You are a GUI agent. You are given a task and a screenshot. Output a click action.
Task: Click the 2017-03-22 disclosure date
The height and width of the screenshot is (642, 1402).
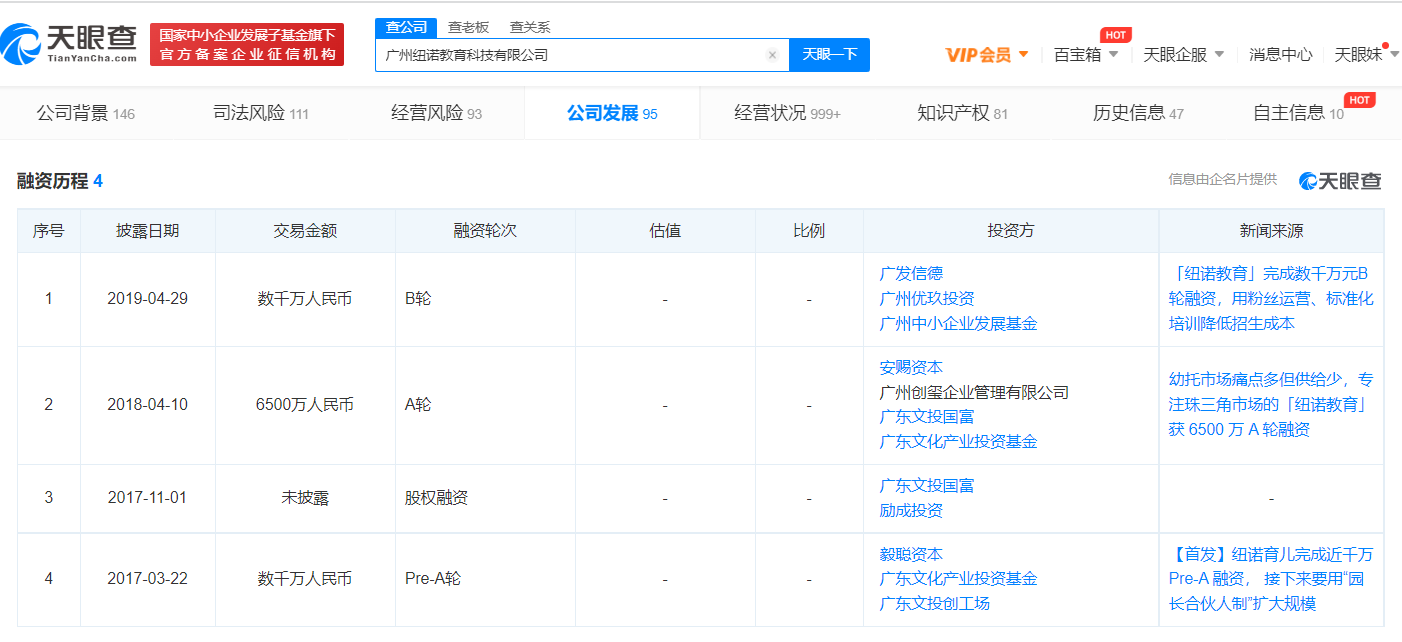147,578
